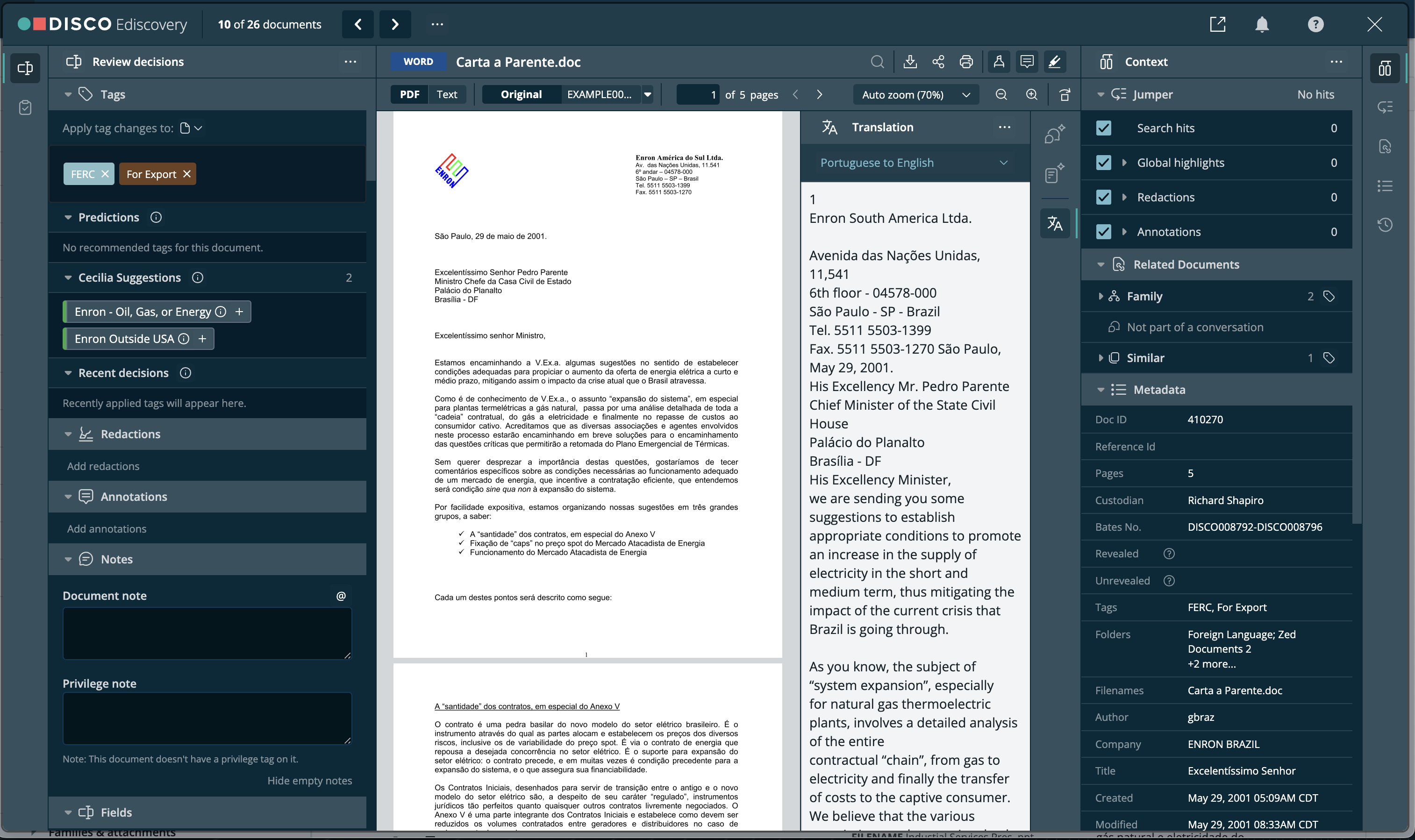
Task: Add Enron - Oil, Gas, or Energy tag
Action: click(239, 311)
